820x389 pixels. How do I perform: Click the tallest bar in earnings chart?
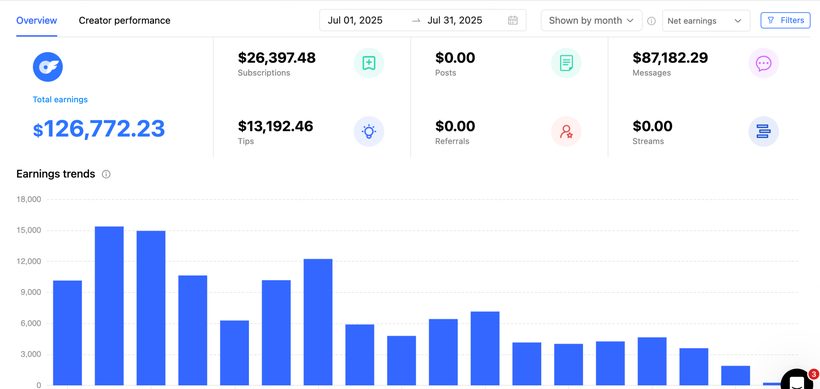point(109,306)
